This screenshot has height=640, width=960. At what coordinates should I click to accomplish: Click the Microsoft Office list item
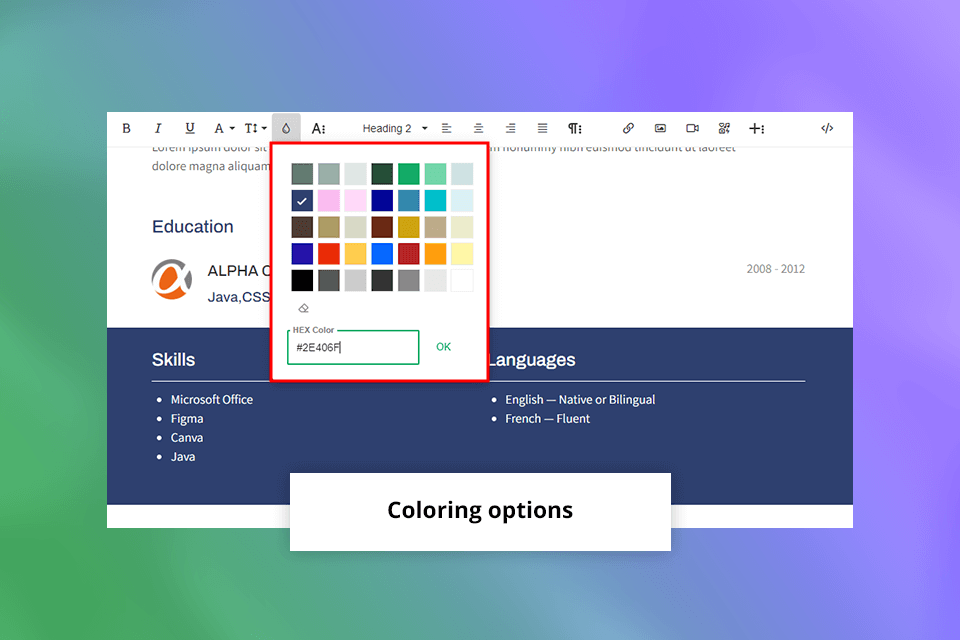coord(212,399)
